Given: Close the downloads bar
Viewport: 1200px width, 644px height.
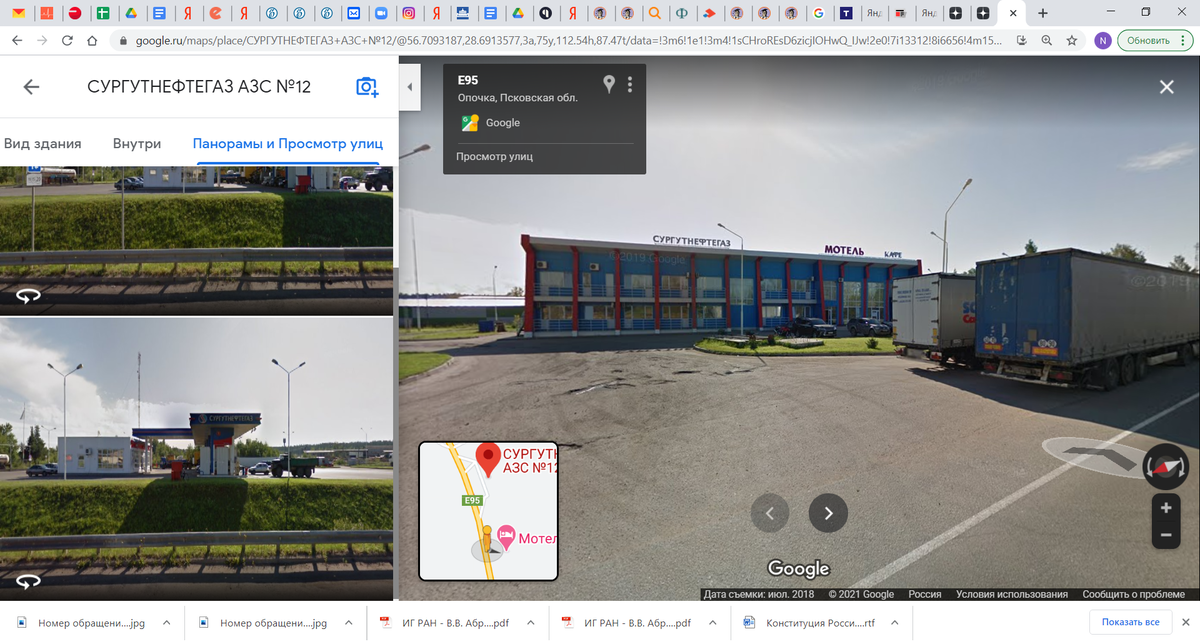Looking at the screenshot, I should pyautogui.click(x=1185, y=622).
